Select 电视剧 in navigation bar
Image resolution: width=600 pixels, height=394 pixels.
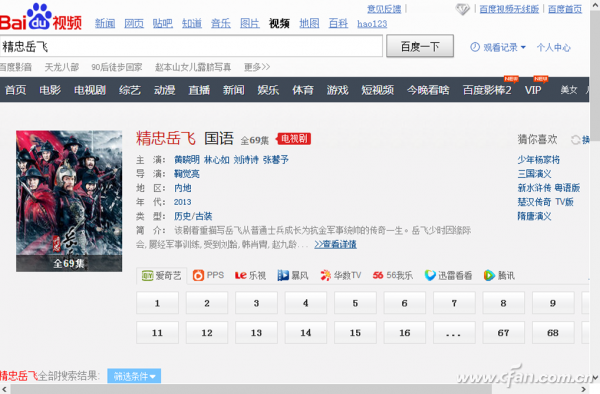point(90,90)
